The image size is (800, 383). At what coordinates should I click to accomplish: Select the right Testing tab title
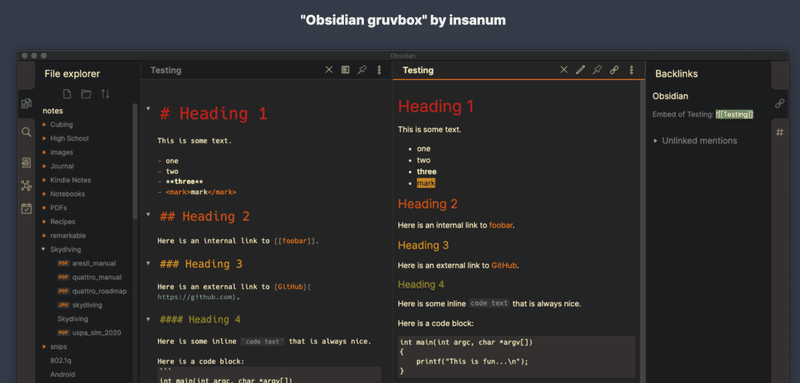(x=418, y=70)
